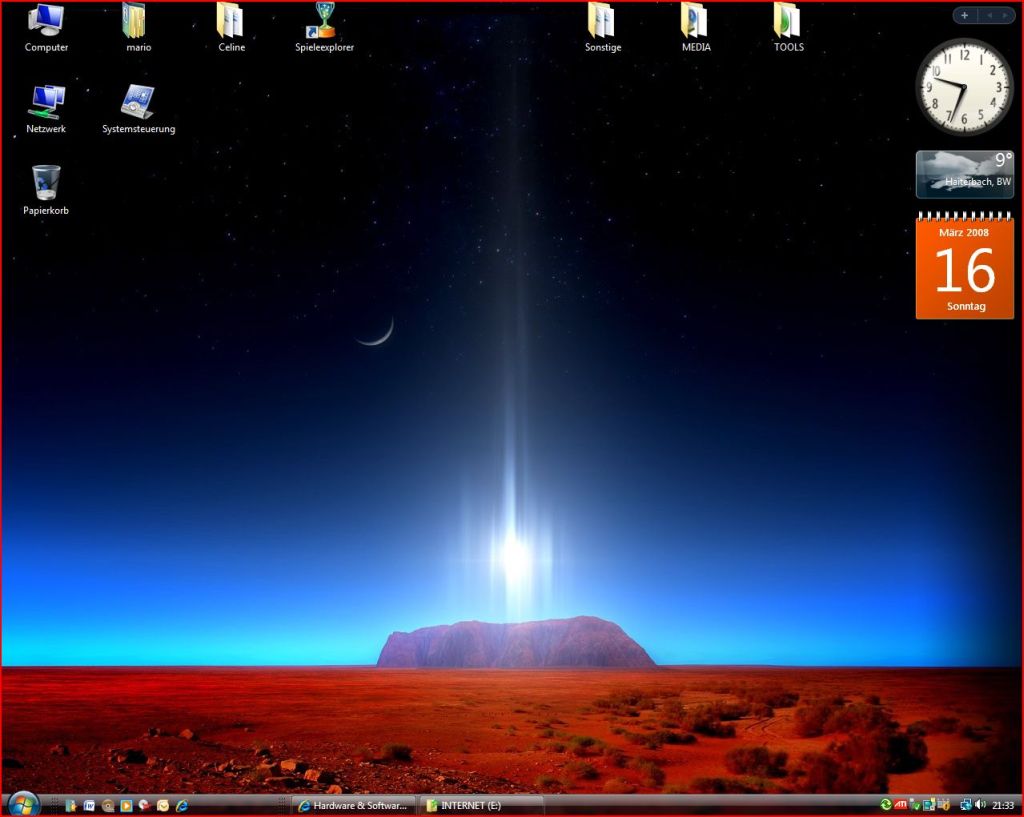
Task: Open the Windows Start menu orb
Action: click(22, 804)
